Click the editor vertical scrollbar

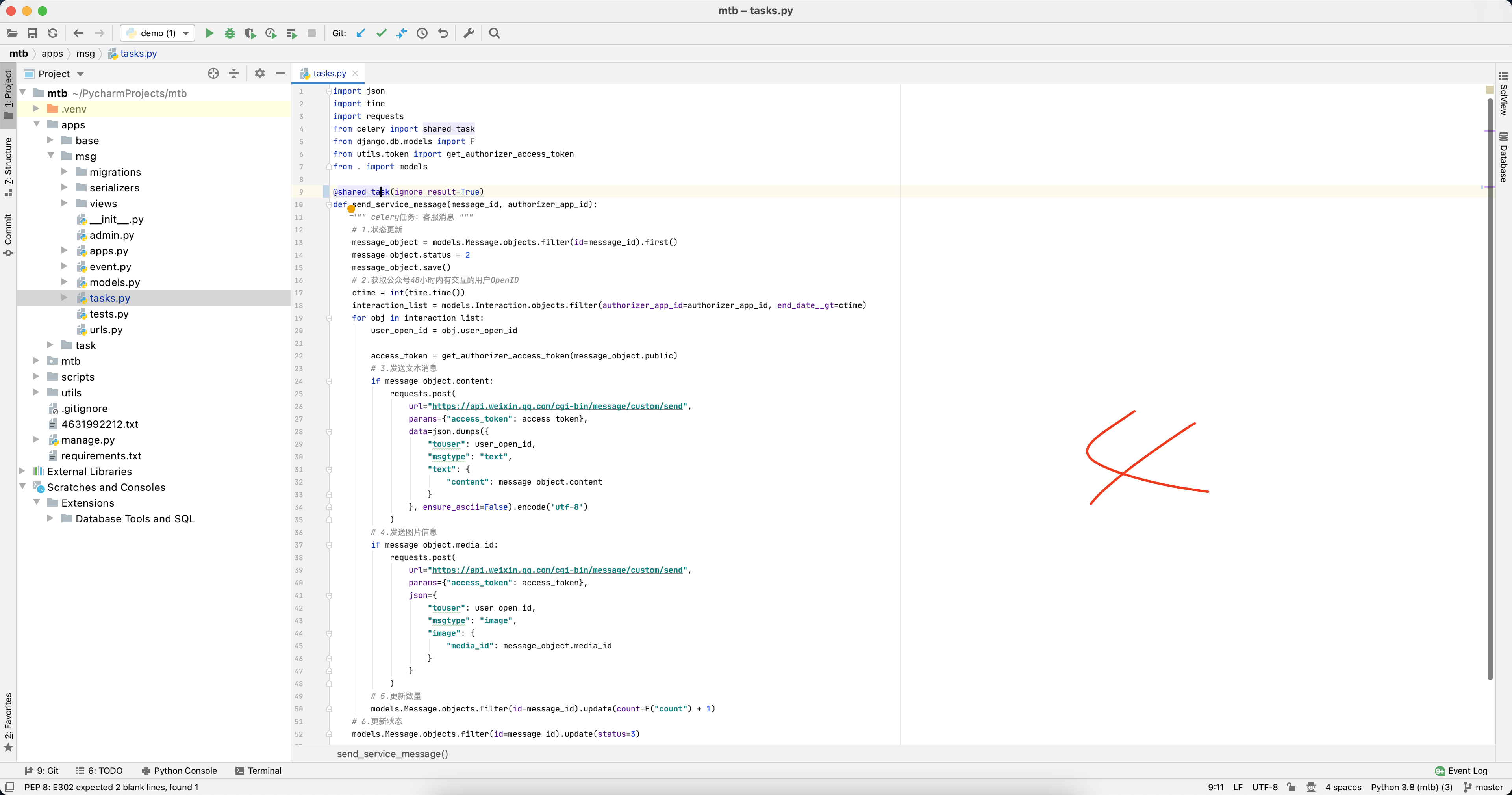pyautogui.click(x=1490, y=388)
